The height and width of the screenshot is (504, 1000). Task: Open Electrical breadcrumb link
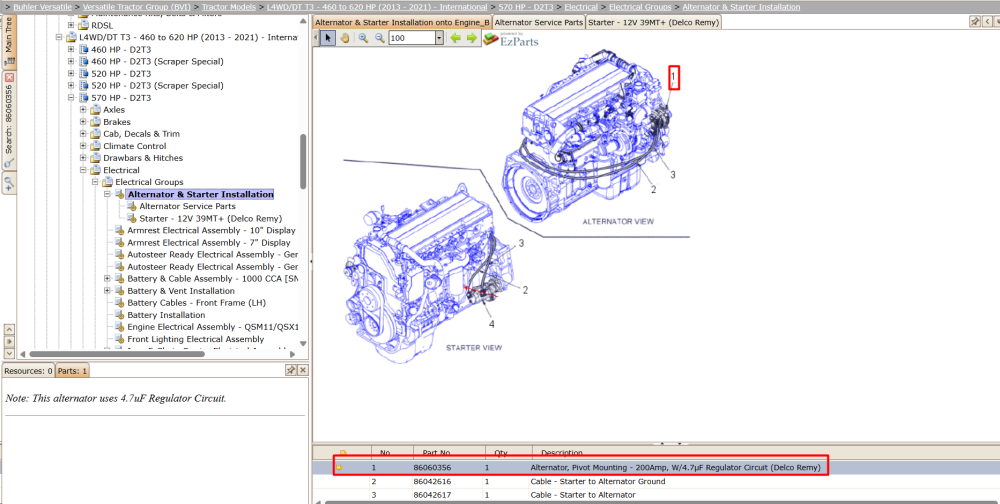[581, 6]
